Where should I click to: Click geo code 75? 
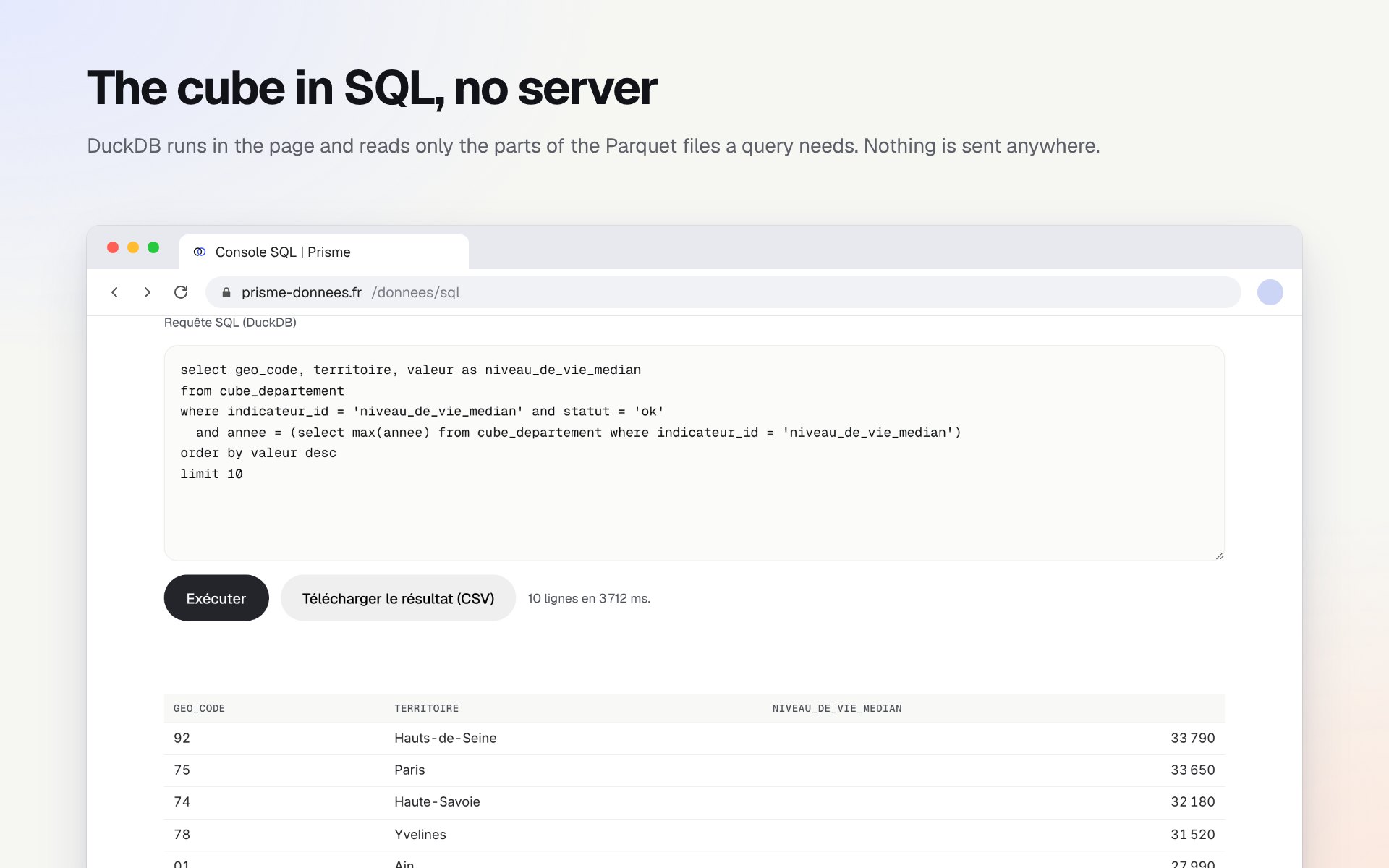182,770
